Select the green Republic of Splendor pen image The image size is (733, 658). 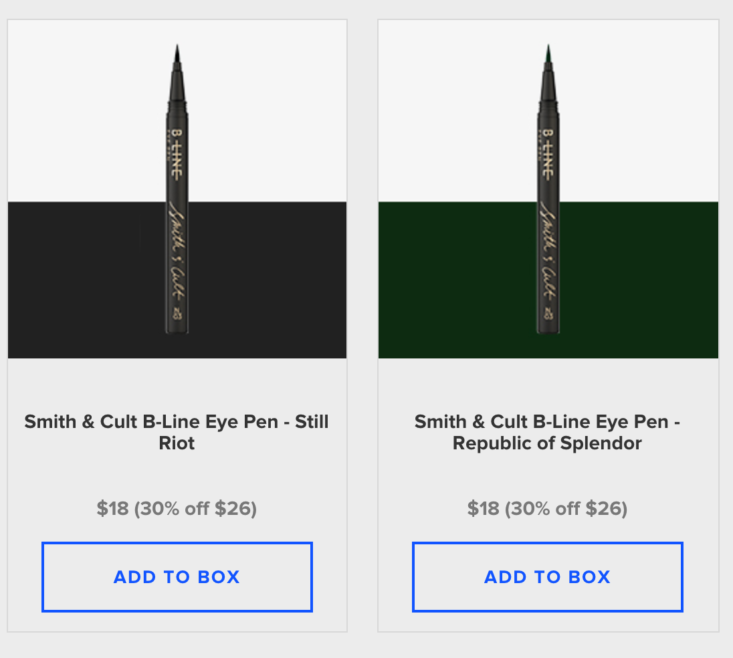[548, 189]
